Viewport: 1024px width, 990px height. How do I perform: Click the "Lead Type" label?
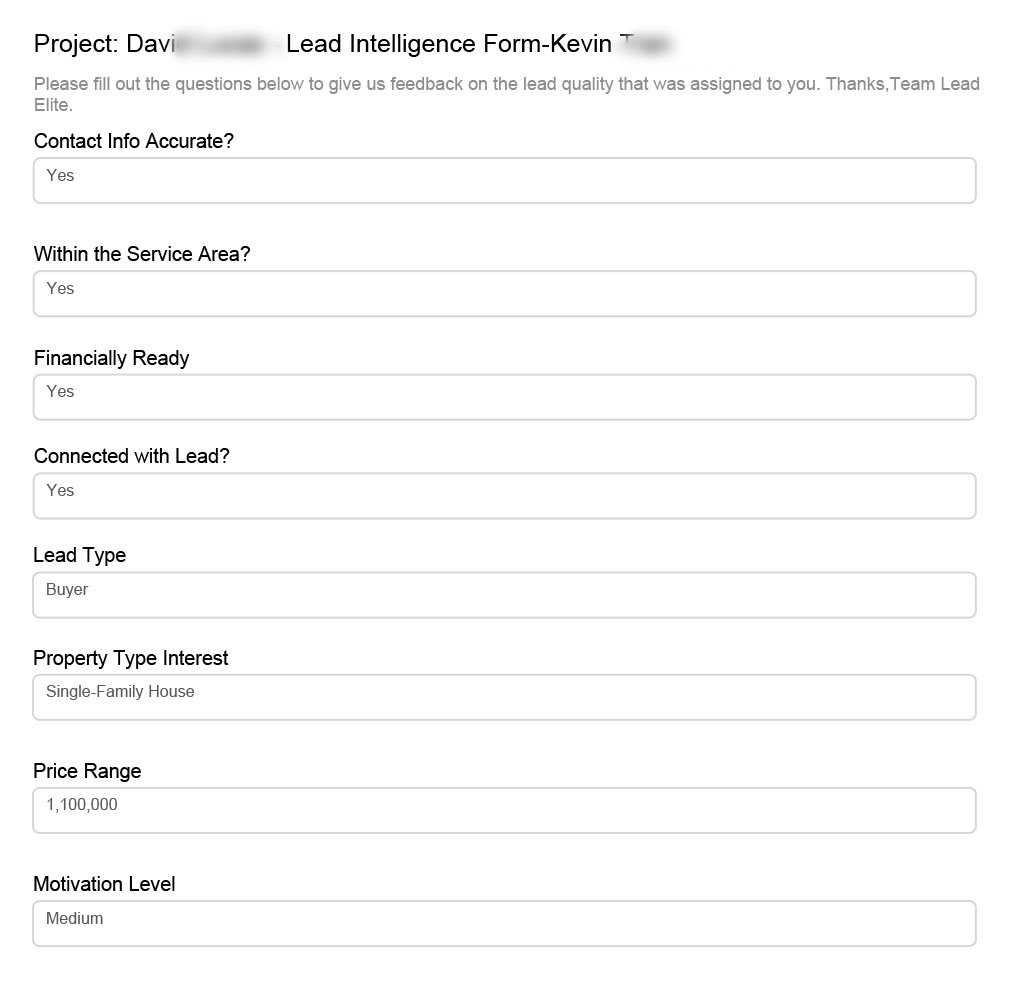(x=79, y=555)
